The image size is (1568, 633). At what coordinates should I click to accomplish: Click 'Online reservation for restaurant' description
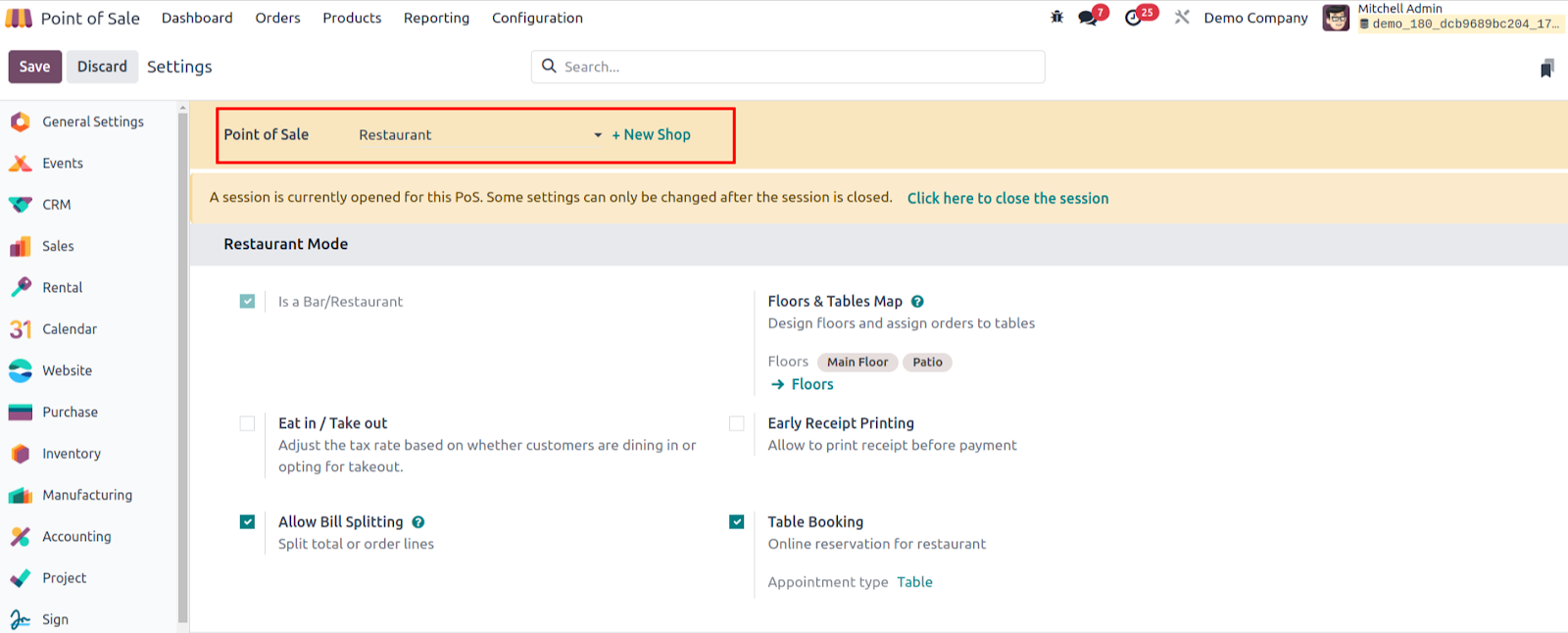[877, 544]
